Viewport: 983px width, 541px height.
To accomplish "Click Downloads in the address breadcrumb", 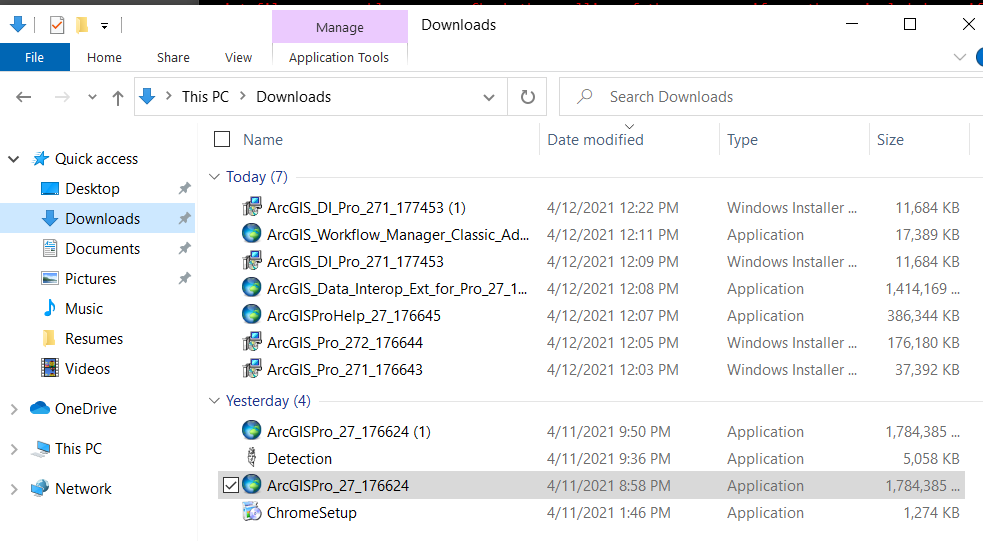I will pyautogui.click(x=293, y=97).
